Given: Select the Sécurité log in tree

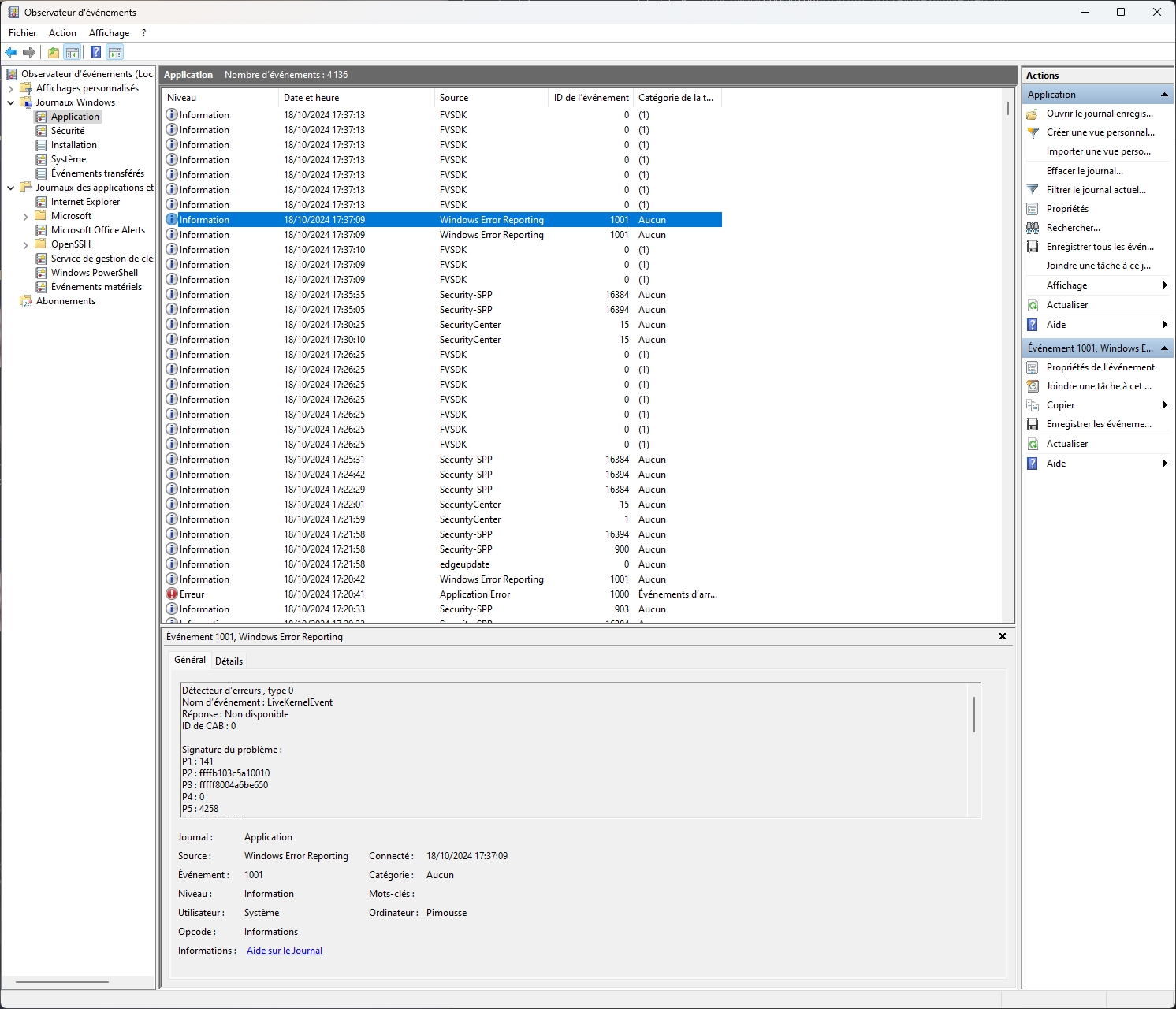Looking at the screenshot, I should [68, 131].
